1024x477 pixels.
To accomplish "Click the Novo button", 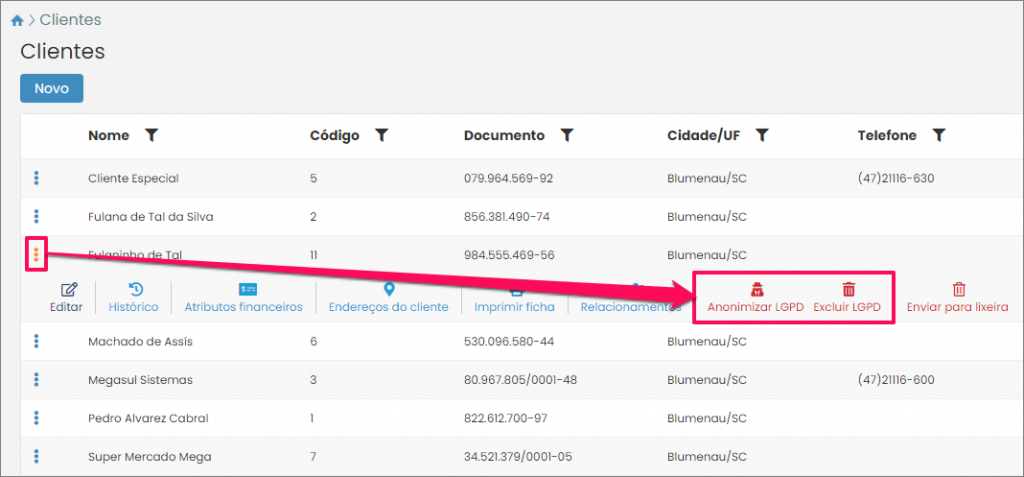I will tap(51, 88).
